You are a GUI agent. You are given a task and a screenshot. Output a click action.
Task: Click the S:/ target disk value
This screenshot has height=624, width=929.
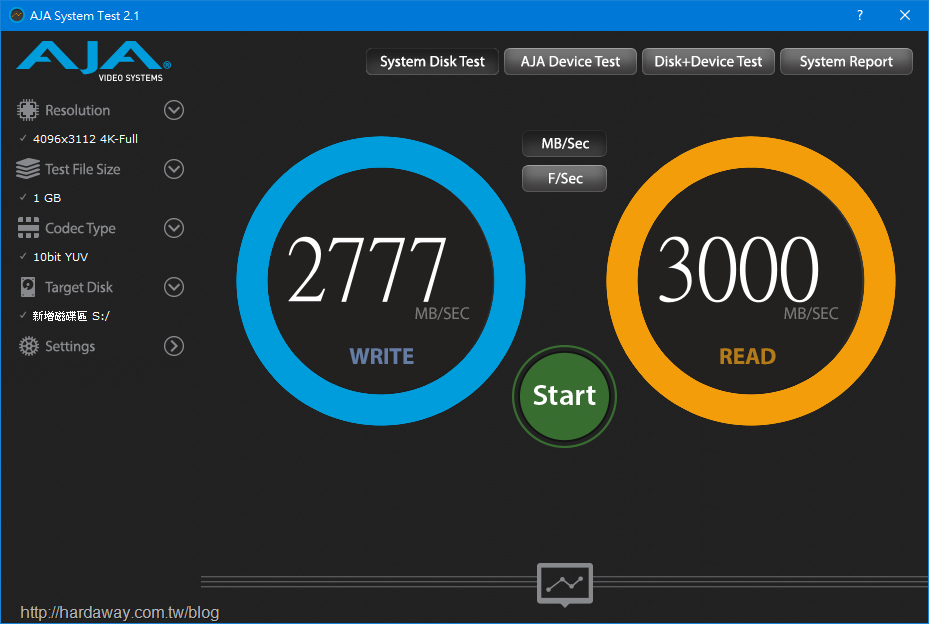coord(71,316)
